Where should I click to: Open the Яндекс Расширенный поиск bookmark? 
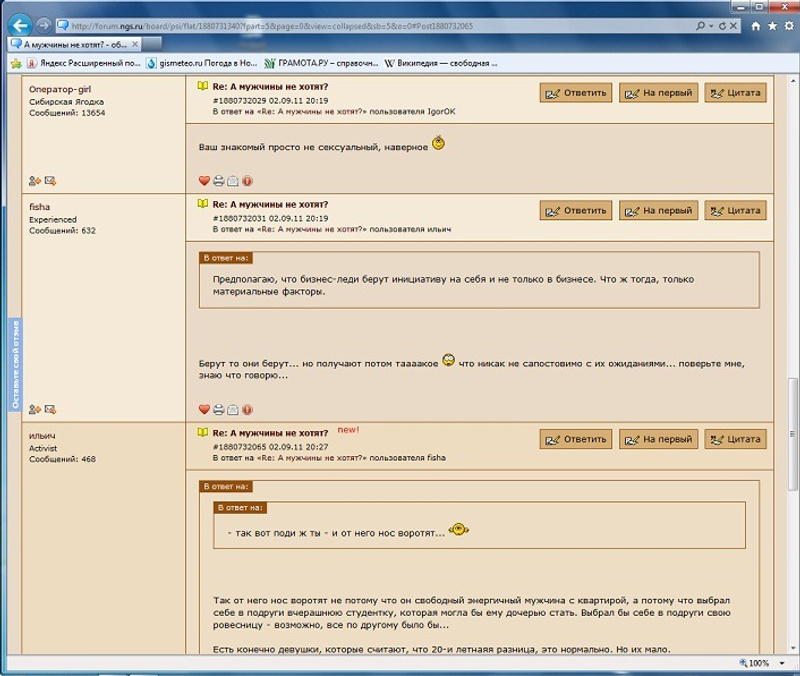pos(84,63)
